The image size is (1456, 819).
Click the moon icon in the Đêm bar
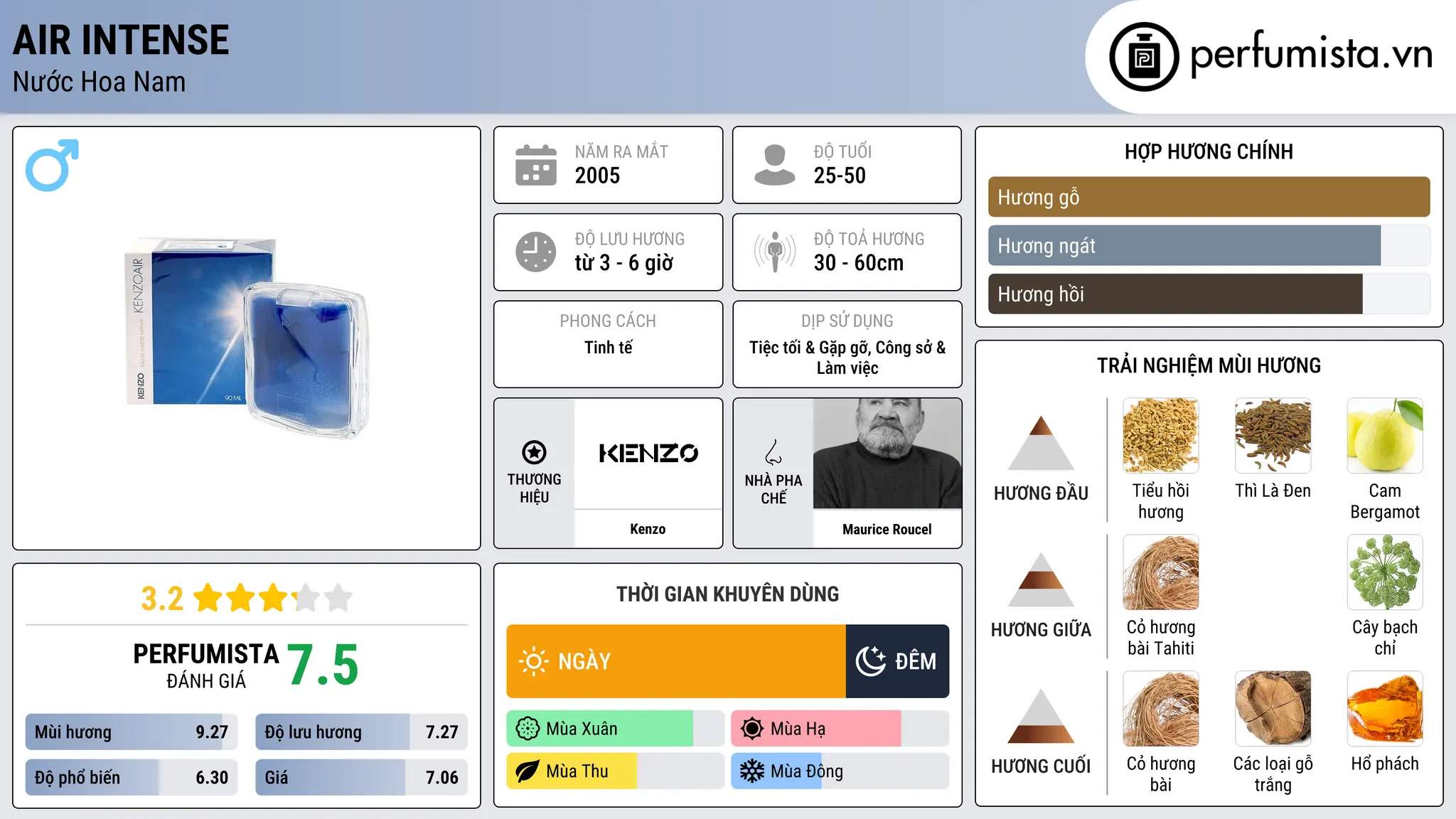[870, 661]
